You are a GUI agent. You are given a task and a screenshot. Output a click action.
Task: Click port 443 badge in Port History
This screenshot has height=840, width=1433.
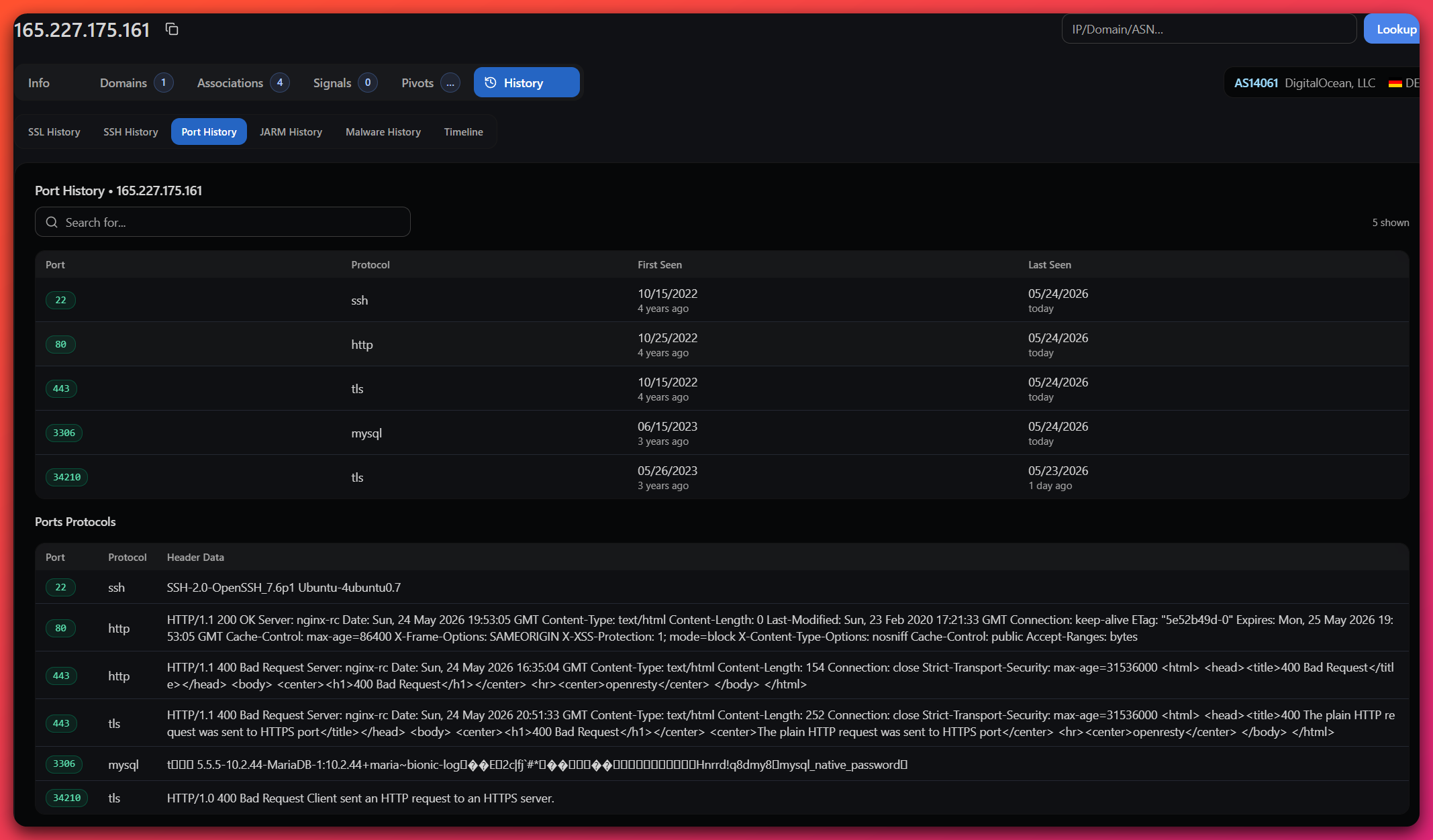pos(61,388)
